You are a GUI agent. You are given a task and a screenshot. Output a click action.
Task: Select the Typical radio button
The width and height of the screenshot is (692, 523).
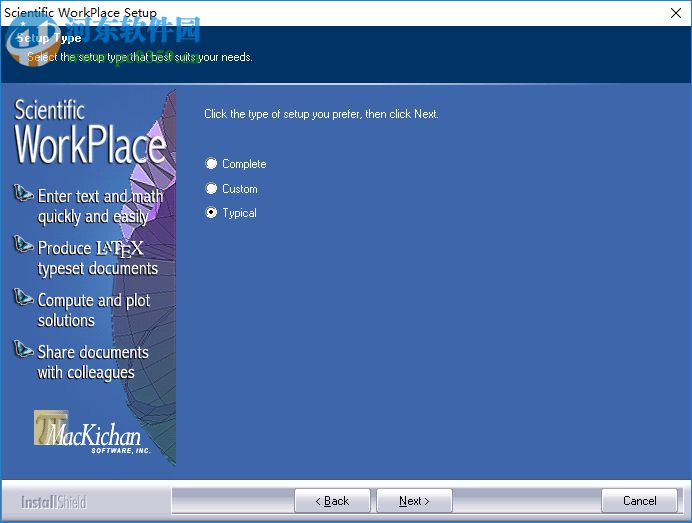(211, 213)
